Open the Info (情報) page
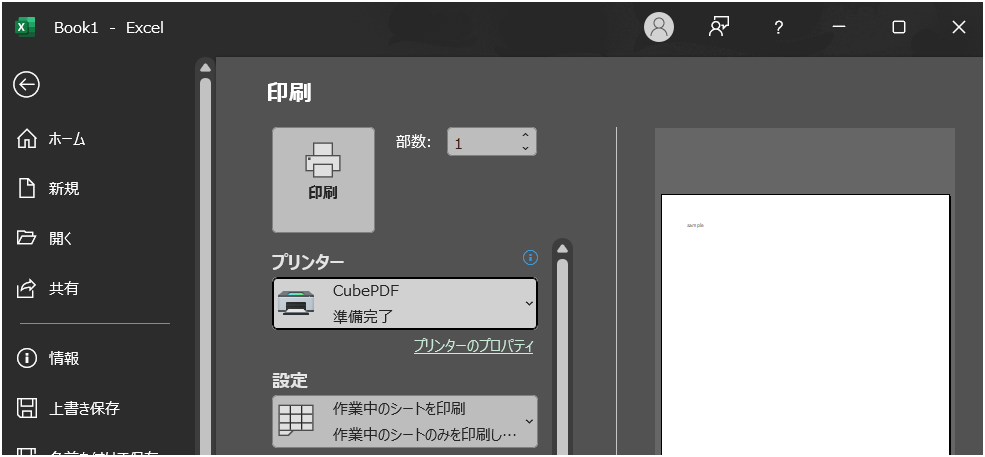Screen dimensions: 985x457 point(63,358)
